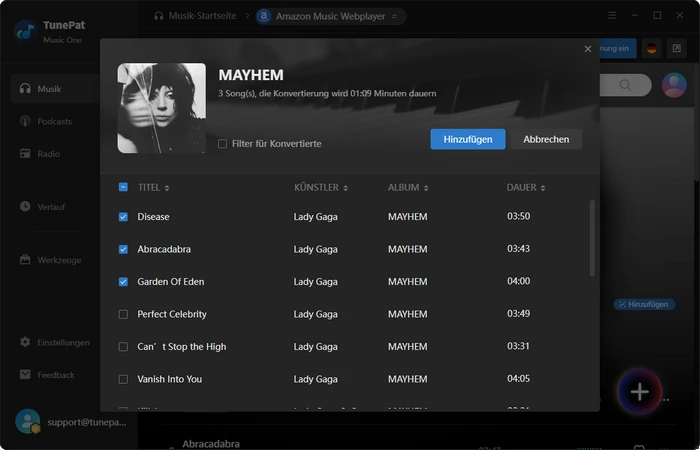The height and width of the screenshot is (450, 700).
Task: Click the Amazon Music Webplayer tab
Action: 330,17
